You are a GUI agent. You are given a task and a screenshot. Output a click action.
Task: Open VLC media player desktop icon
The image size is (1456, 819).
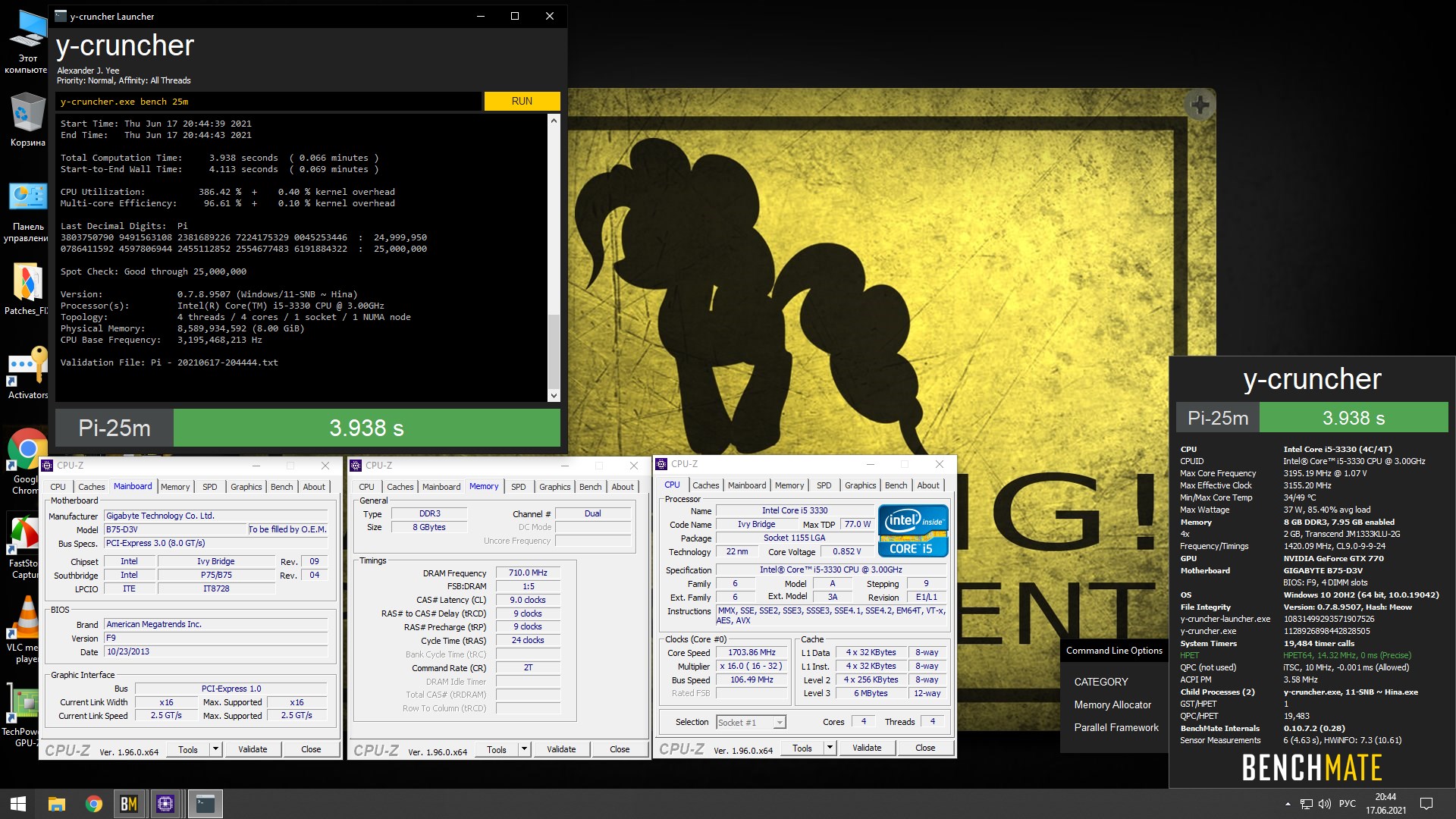(26, 629)
